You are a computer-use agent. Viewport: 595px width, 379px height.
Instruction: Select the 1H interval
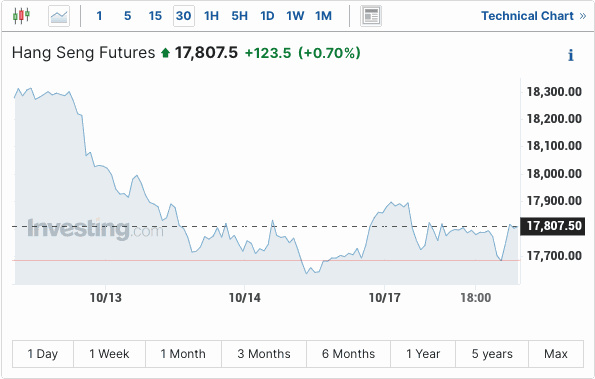(x=211, y=16)
